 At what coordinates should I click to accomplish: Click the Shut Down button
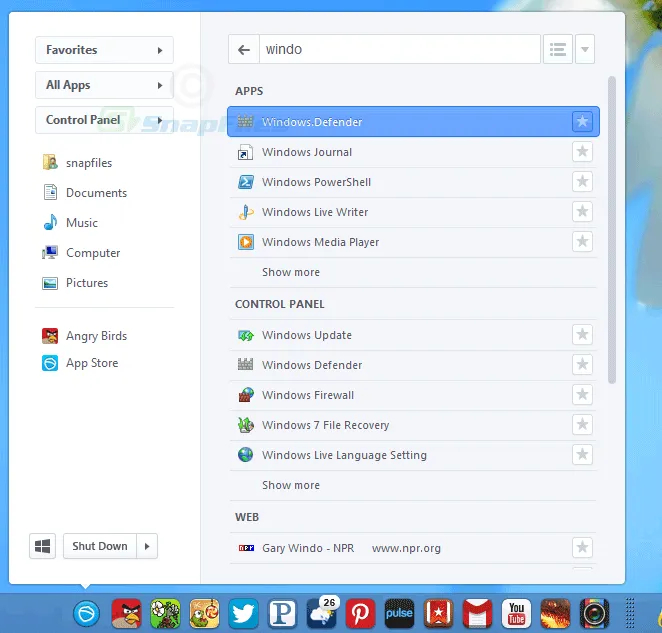pyautogui.click(x=100, y=546)
